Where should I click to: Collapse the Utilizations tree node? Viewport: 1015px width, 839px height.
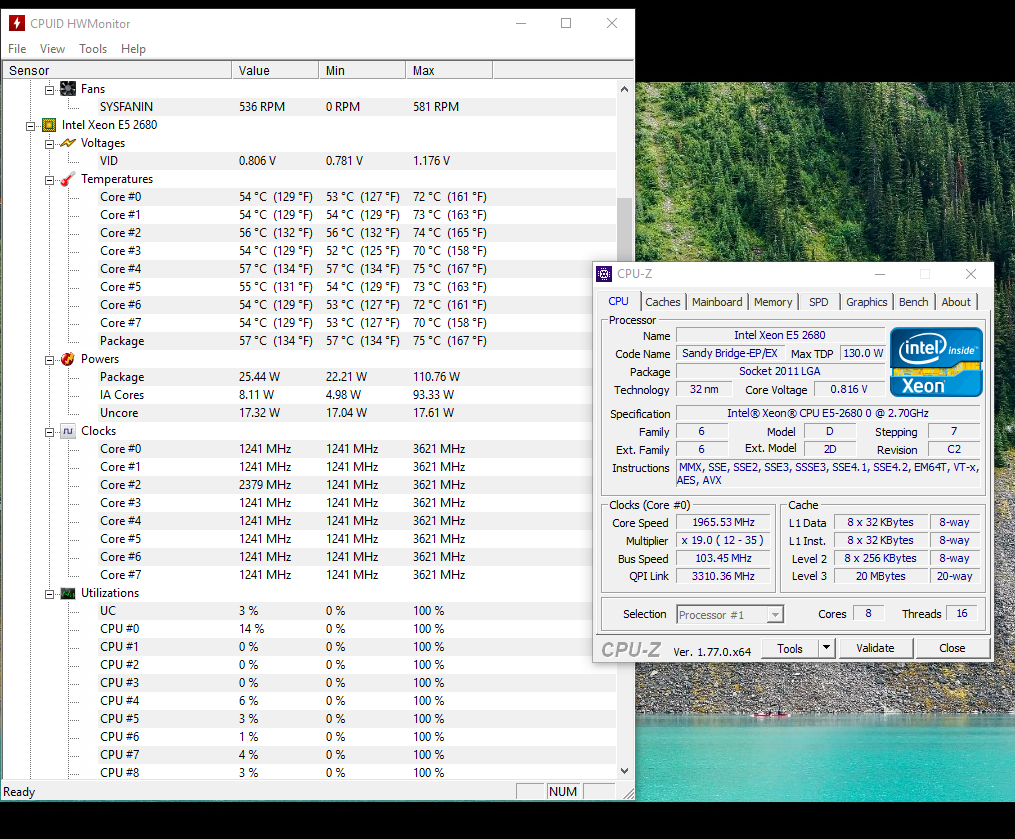pos(49,594)
